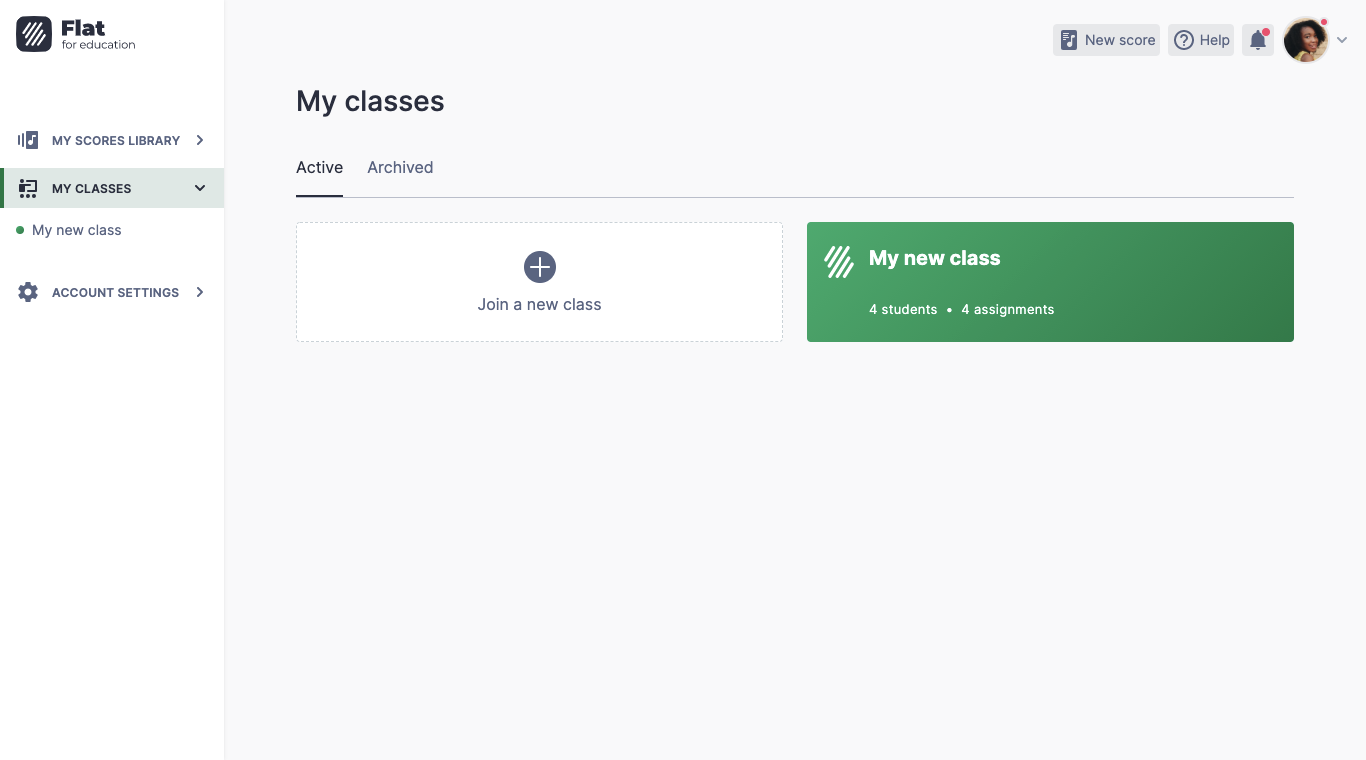Screen dimensions: 1366x760
Task: Open the notifications bell
Action: tap(1257, 40)
